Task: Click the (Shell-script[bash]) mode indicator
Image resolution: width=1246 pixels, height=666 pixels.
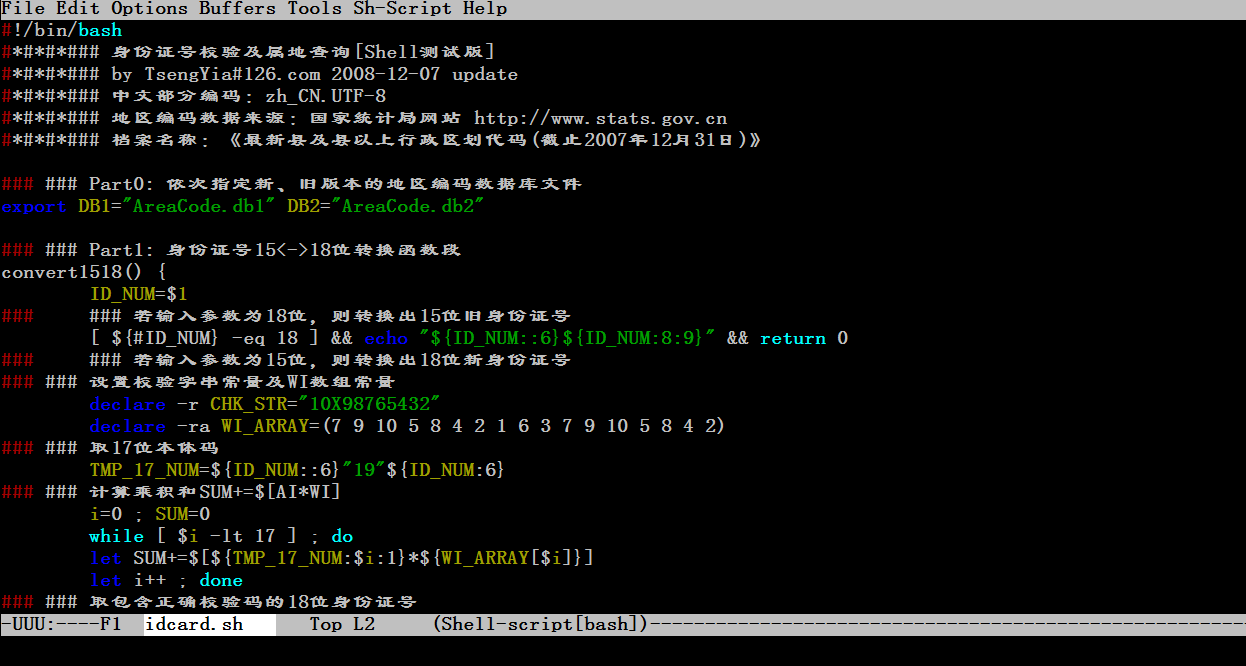Action: coord(540,625)
